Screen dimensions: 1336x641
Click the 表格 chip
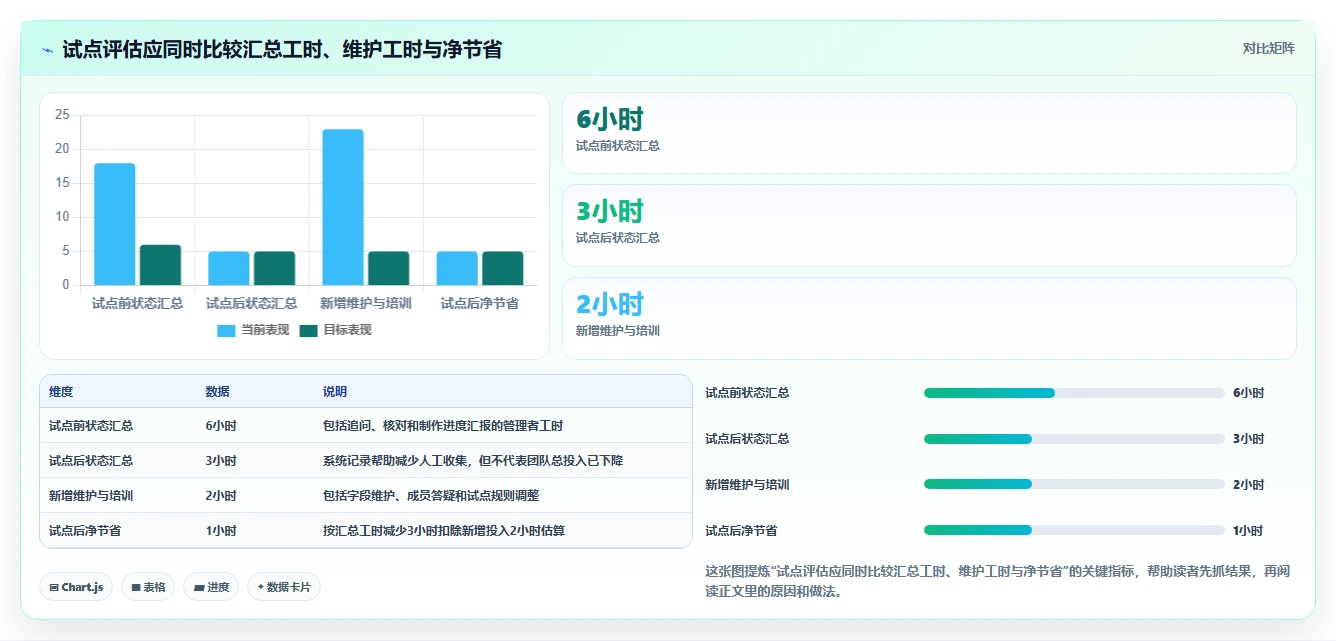click(148, 587)
